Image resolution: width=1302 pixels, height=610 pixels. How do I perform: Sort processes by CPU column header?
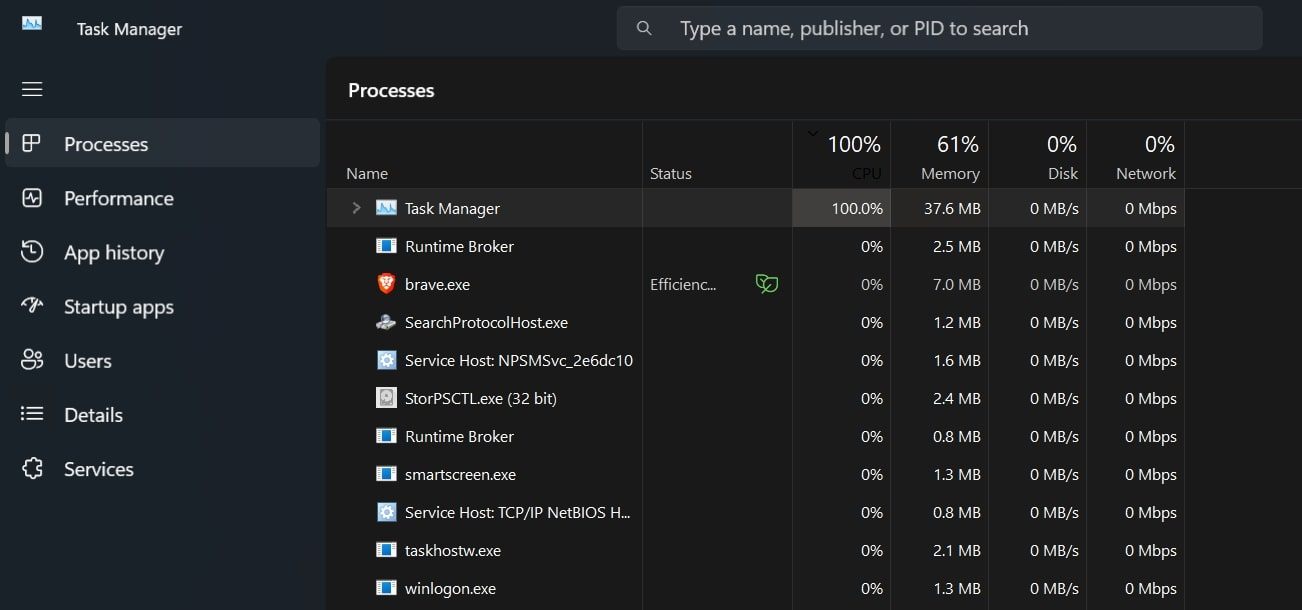842,155
